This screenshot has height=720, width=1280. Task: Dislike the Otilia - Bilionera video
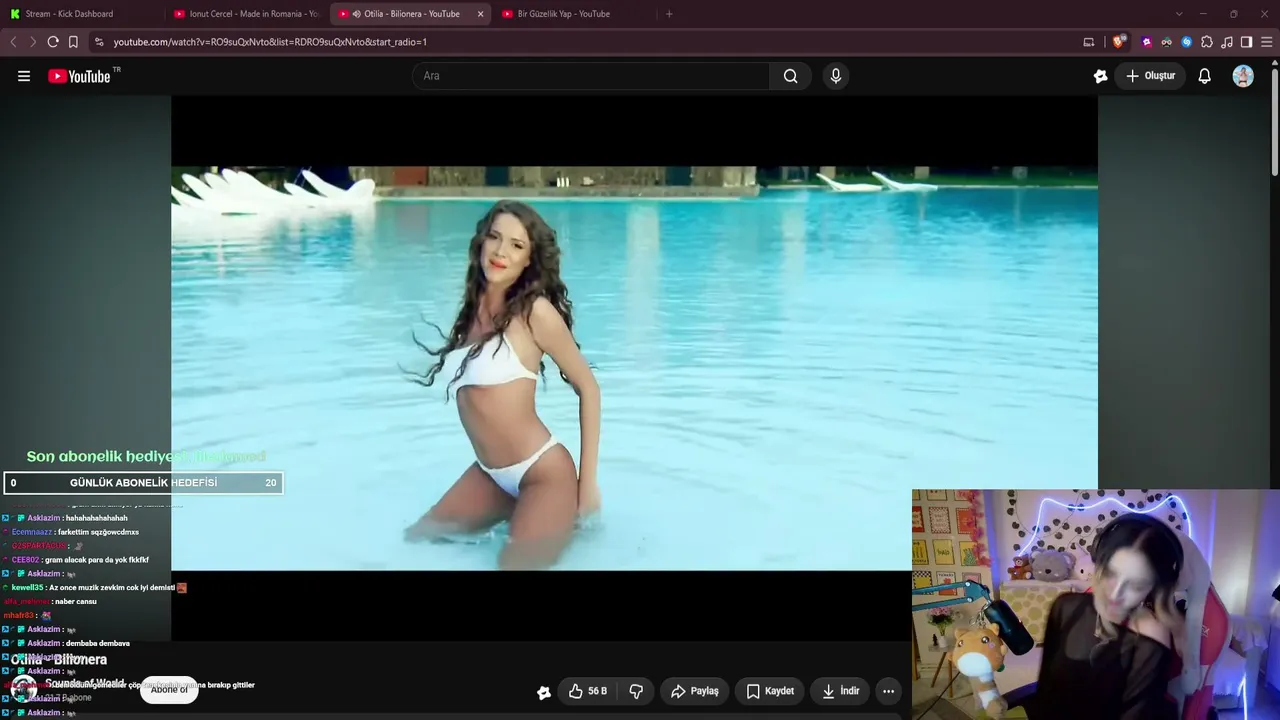click(636, 691)
